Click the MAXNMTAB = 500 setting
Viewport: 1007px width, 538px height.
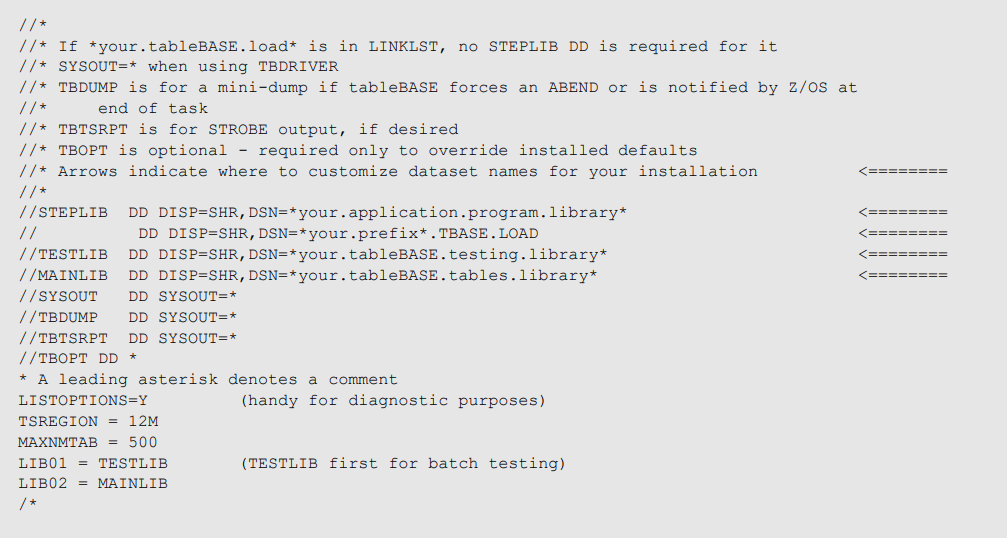pyautogui.click(x=88, y=442)
